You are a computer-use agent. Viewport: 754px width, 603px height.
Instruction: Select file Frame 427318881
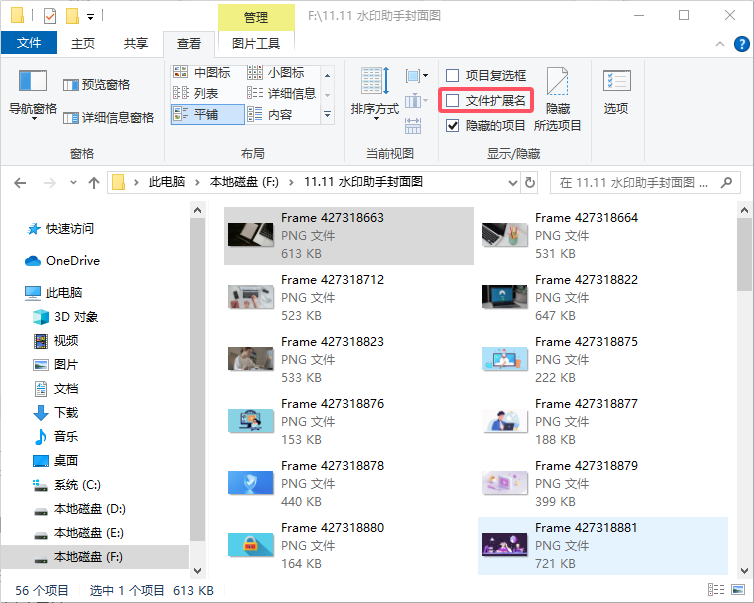(x=603, y=546)
